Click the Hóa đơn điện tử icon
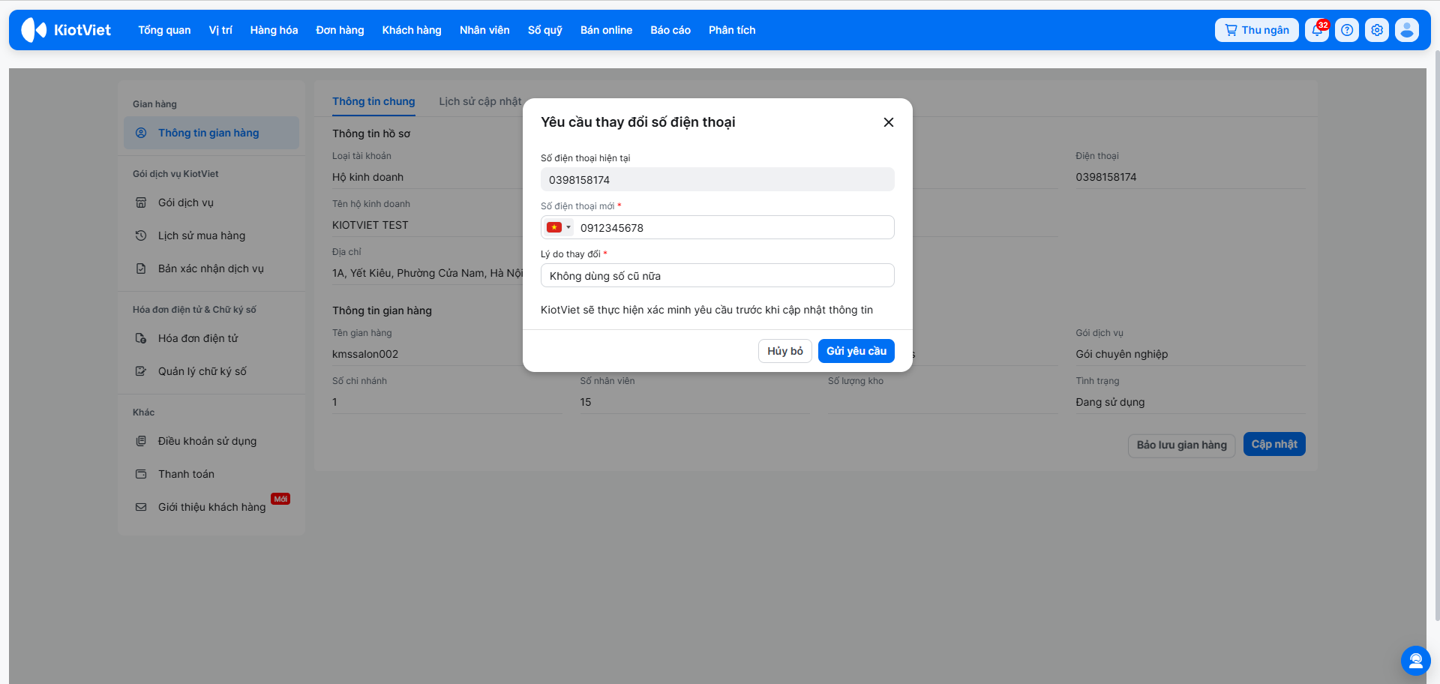This screenshot has width=1440, height=684. 141,339
